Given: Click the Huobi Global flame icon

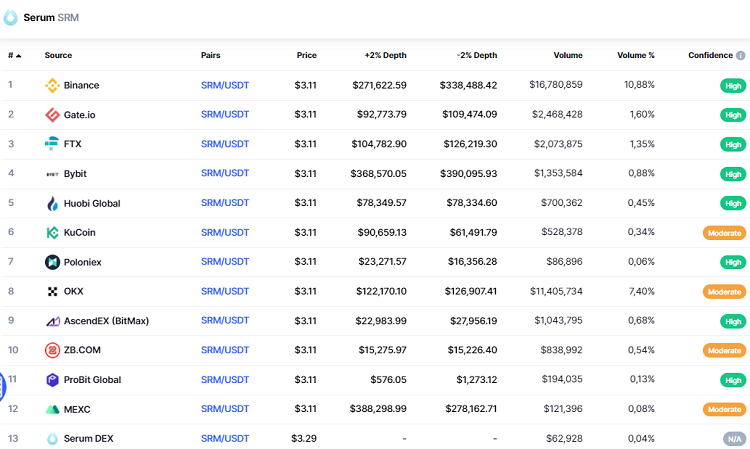Looking at the screenshot, I should [x=53, y=203].
